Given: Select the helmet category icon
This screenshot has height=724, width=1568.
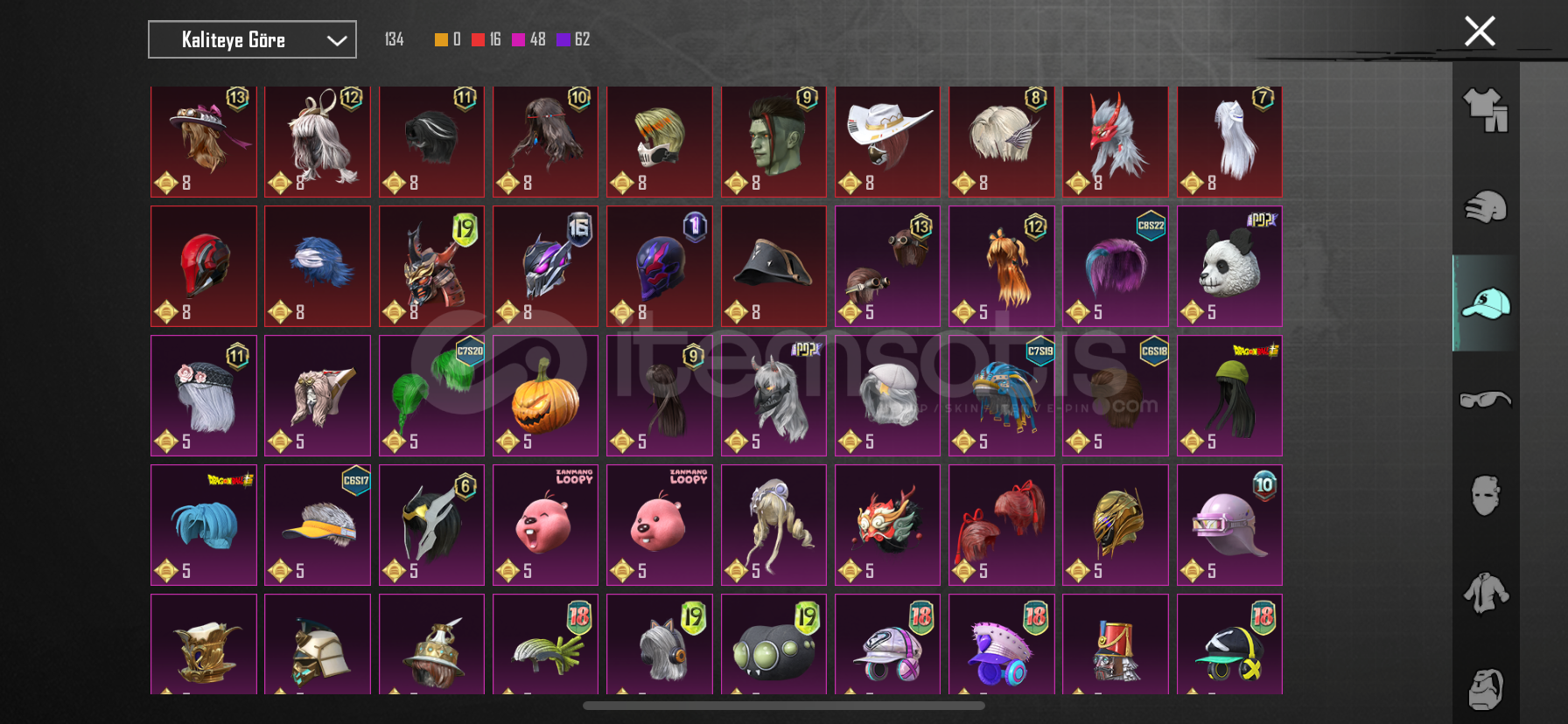Looking at the screenshot, I should click(1486, 207).
